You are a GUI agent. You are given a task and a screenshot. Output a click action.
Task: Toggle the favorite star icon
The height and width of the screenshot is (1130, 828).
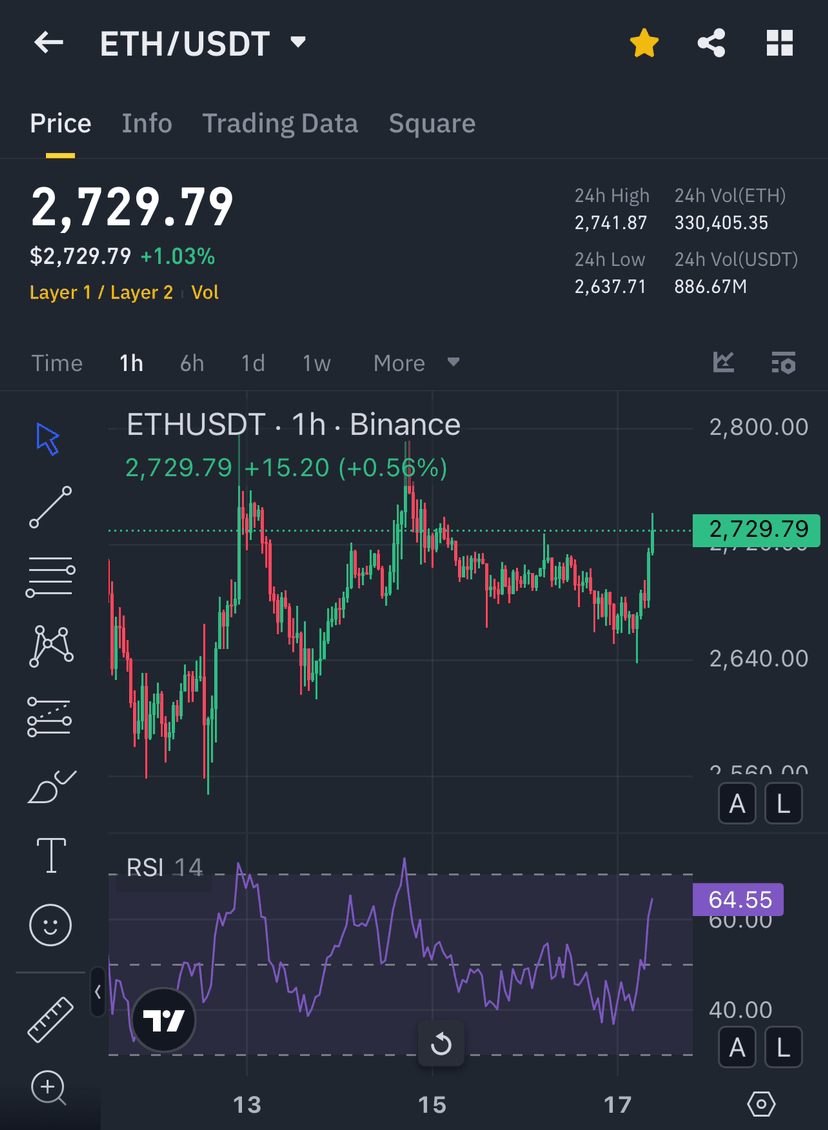644,43
